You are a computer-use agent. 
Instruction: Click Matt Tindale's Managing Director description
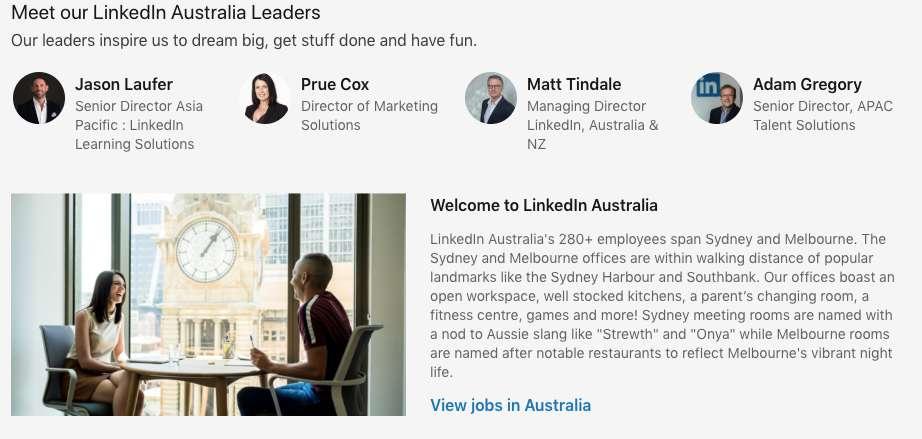point(592,125)
